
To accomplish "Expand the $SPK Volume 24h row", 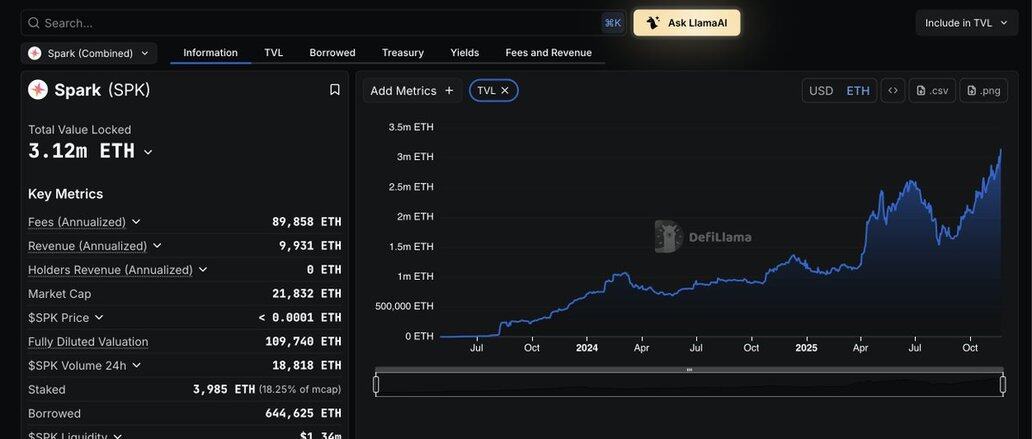I will 136,366.
